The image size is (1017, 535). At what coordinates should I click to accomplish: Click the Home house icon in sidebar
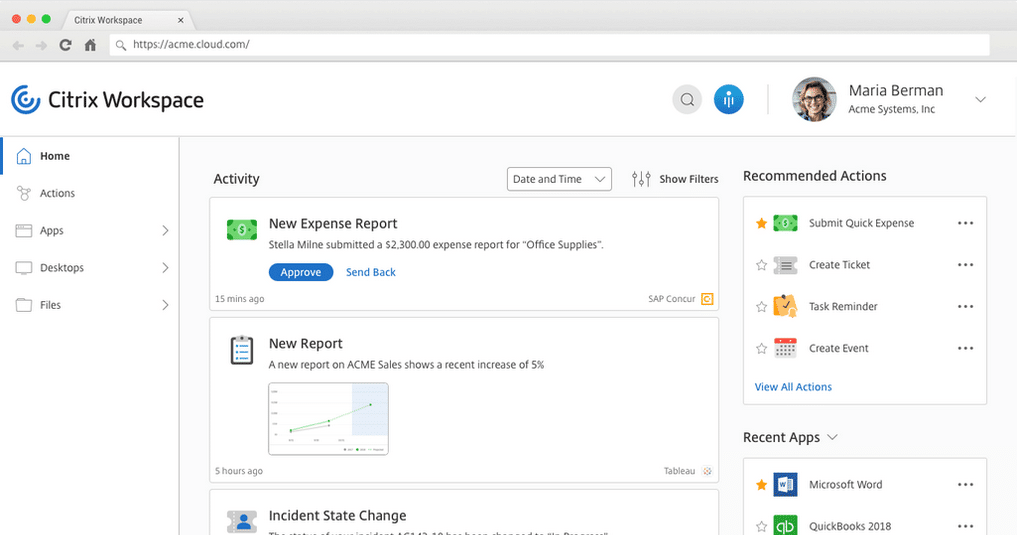23,156
